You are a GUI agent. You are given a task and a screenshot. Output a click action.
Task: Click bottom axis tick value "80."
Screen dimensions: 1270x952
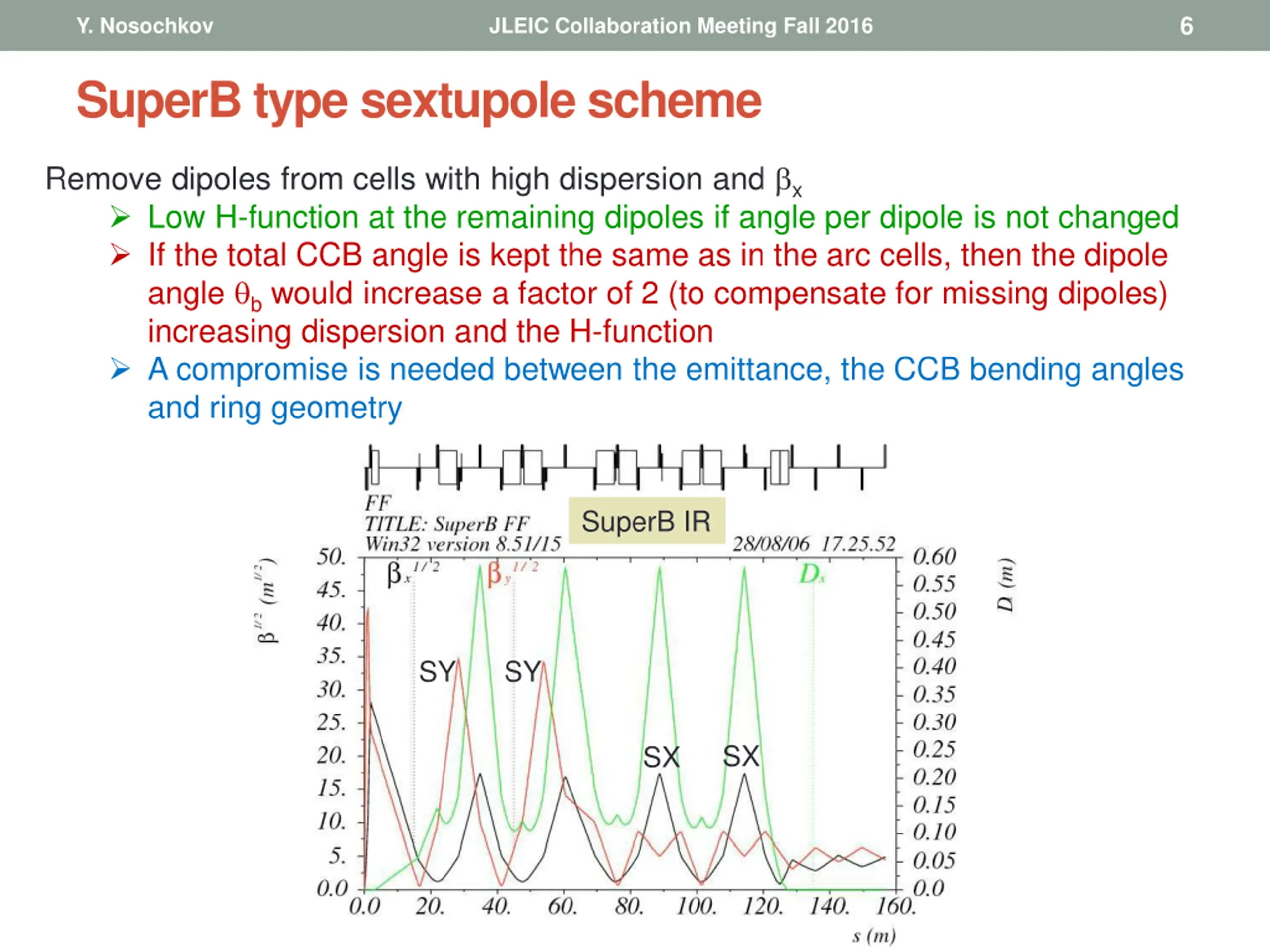pos(629,907)
